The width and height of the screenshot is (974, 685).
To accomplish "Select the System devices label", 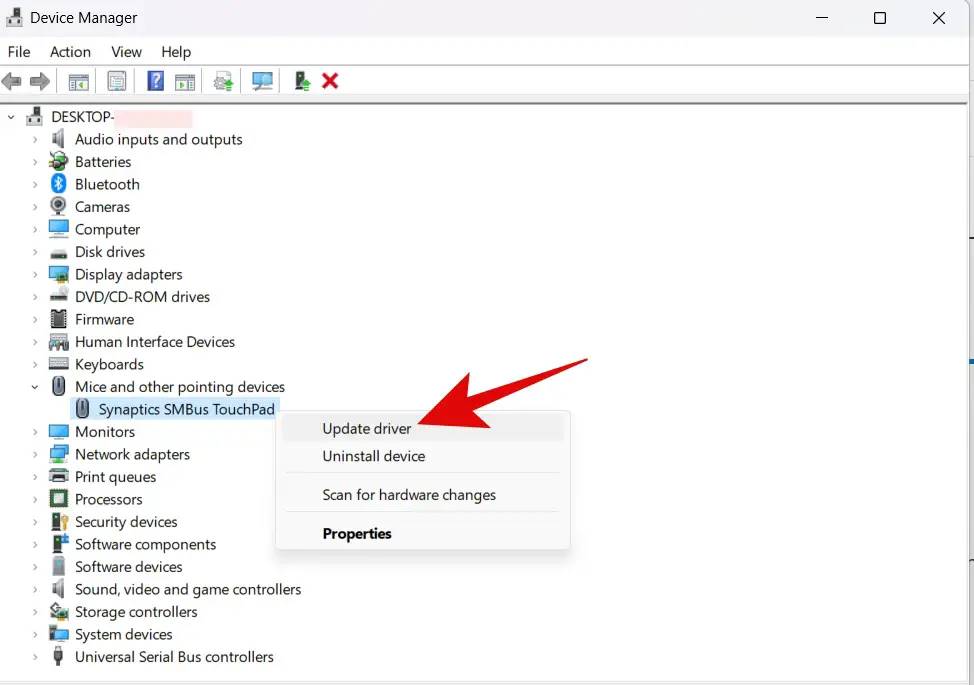I will [124, 634].
